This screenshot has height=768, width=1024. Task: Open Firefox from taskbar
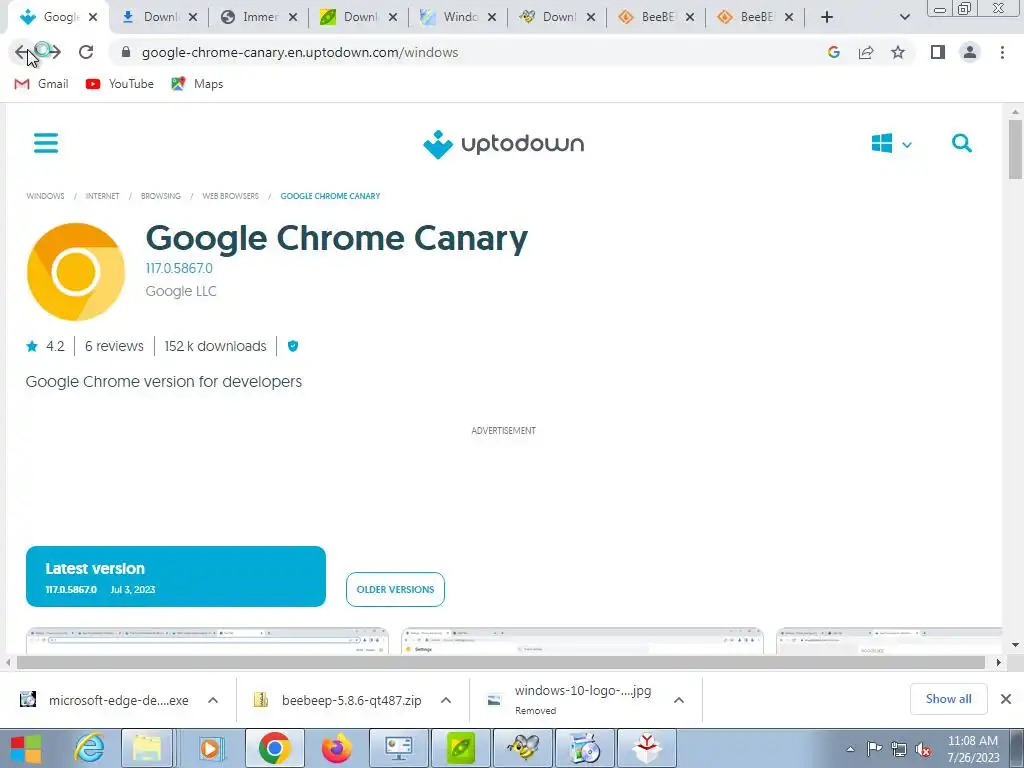(x=336, y=748)
